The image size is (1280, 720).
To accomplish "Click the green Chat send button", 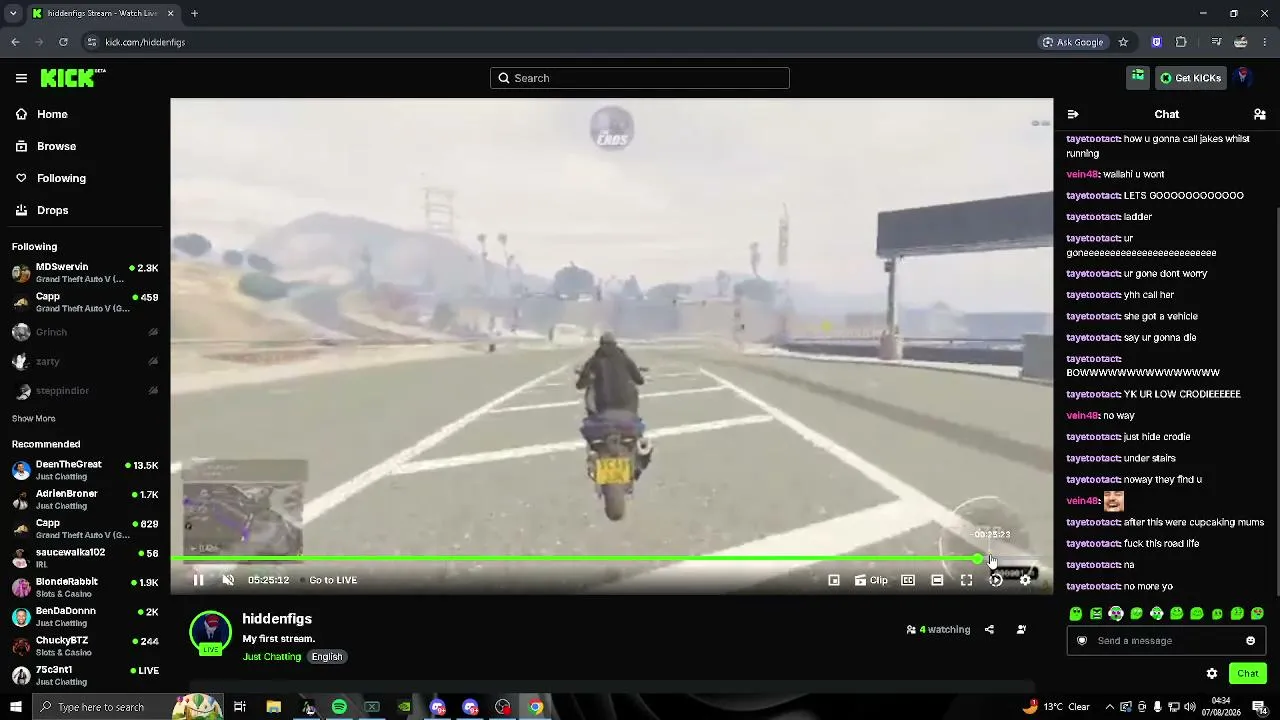I will point(1248,674).
